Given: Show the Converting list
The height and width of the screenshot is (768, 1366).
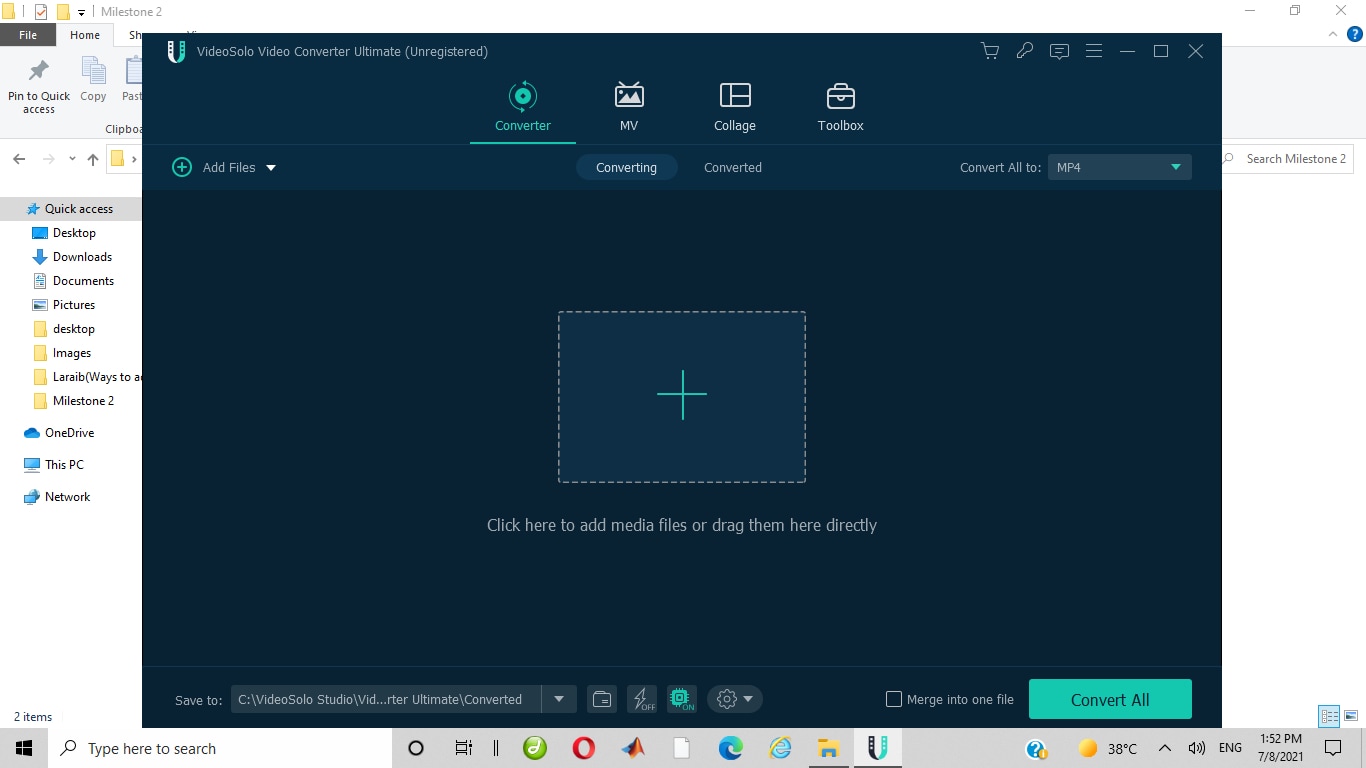Looking at the screenshot, I should click(x=627, y=167).
